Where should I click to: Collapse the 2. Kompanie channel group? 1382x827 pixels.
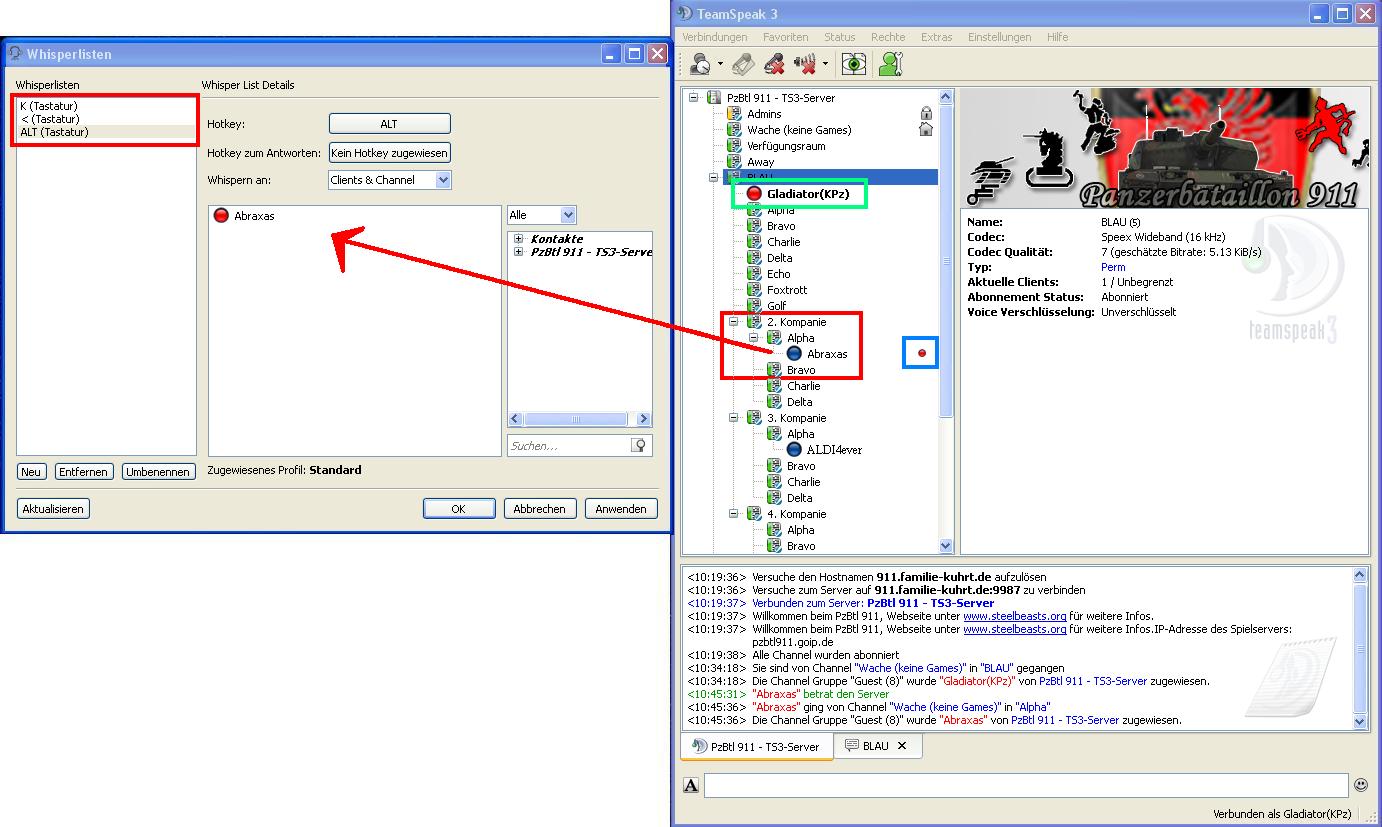click(x=735, y=322)
